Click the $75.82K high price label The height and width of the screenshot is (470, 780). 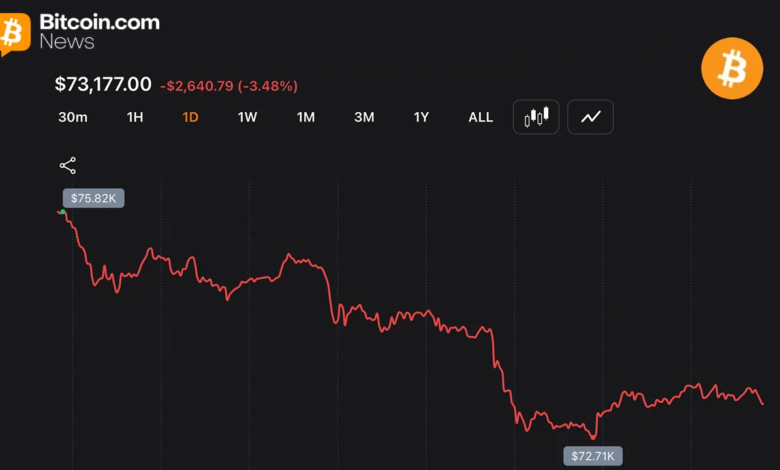[94, 198]
